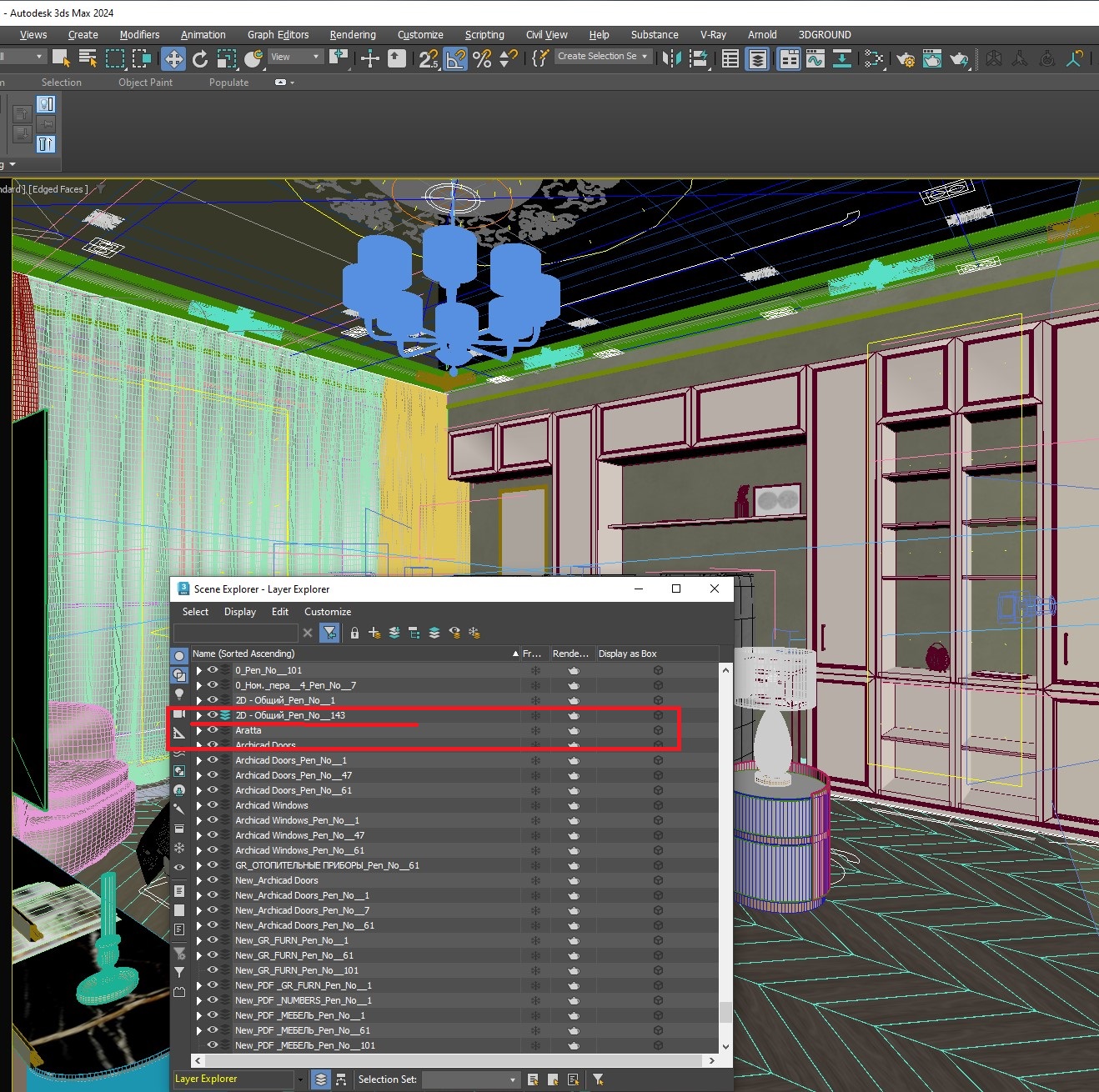Toggle Angle Snap in the toolbar
This screenshot has height=1092, width=1099.
[x=455, y=58]
